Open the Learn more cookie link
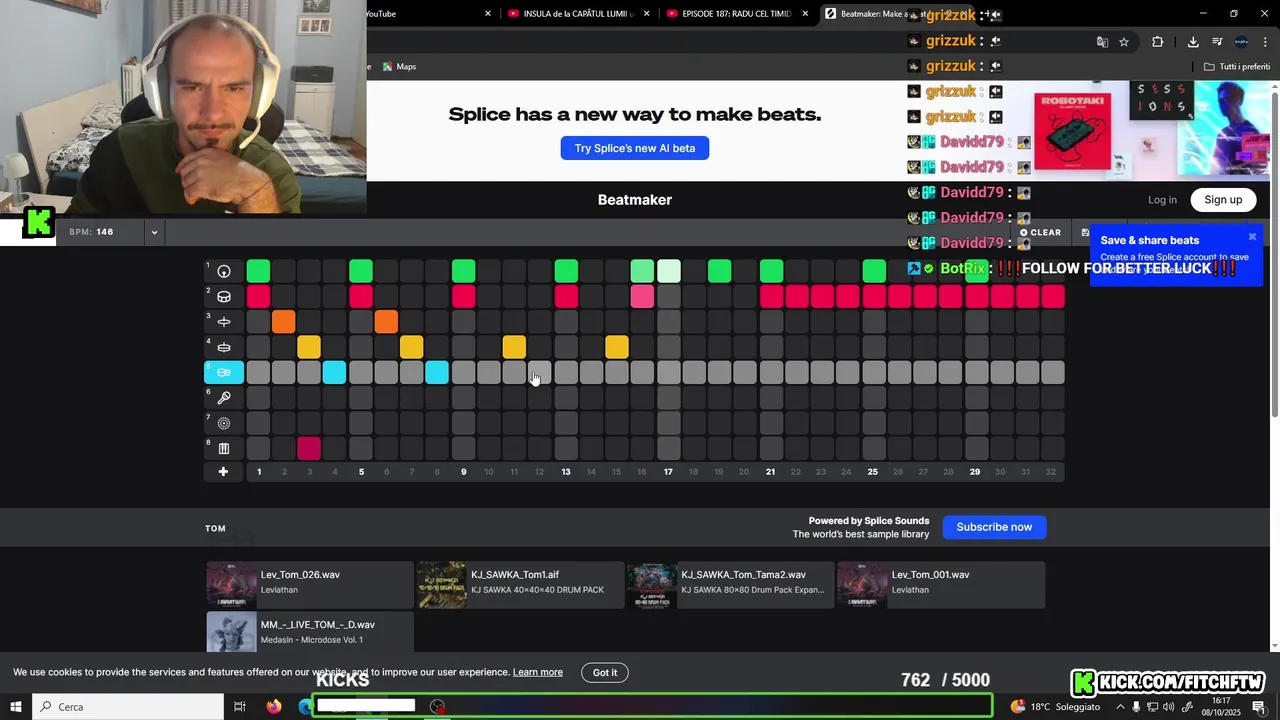The height and width of the screenshot is (720, 1280). pos(538,672)
